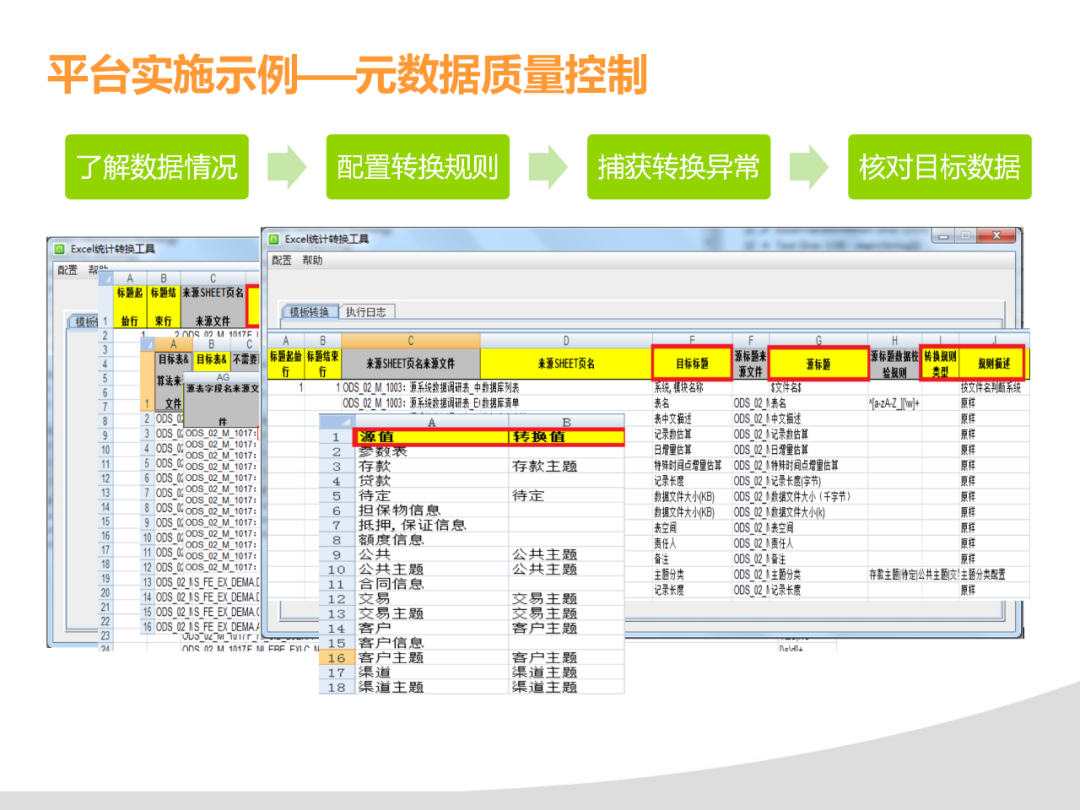Select 日增量估算 cell in 目标标题 column

[x=692, y=450]
